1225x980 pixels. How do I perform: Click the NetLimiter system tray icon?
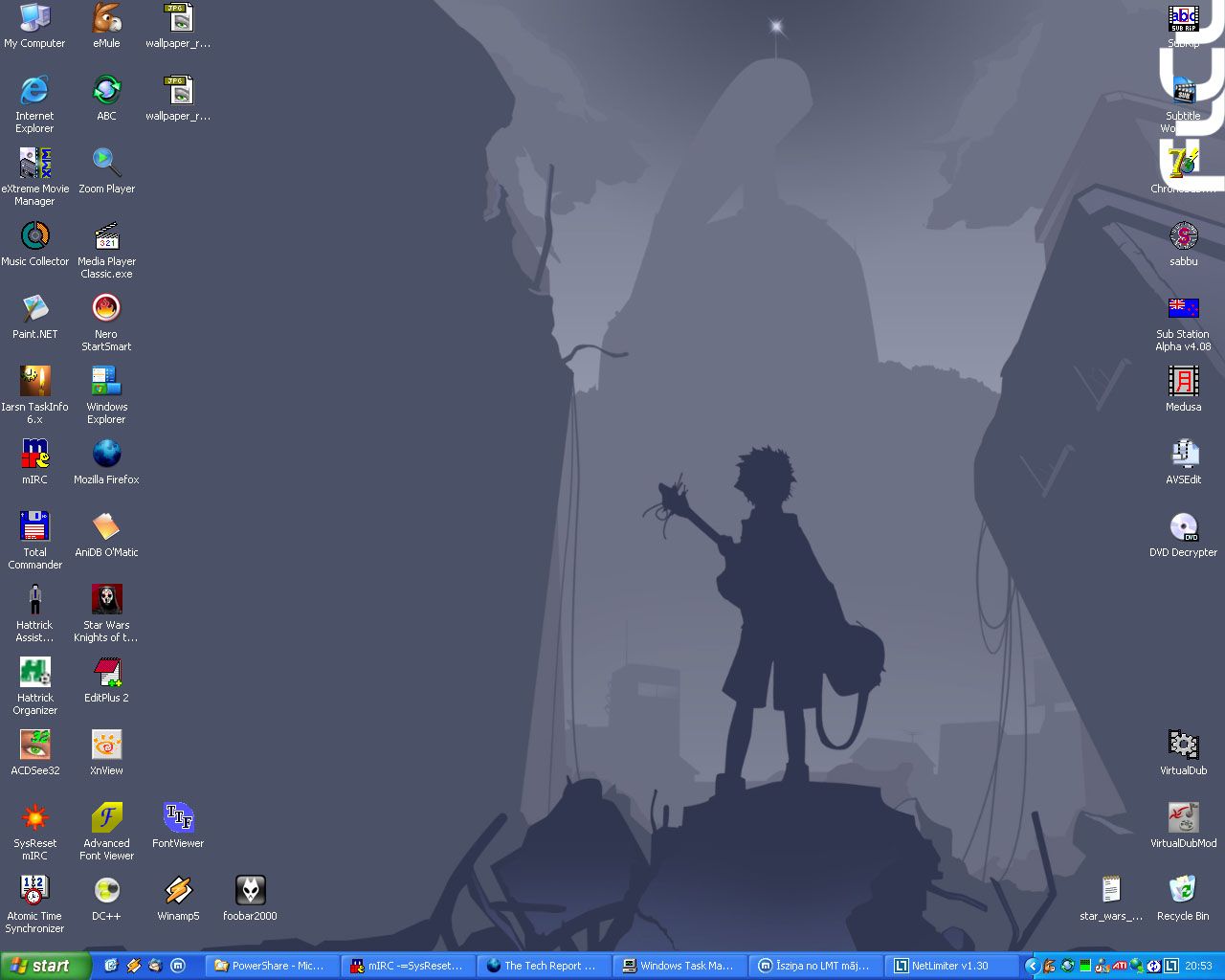coord(1170,966)
